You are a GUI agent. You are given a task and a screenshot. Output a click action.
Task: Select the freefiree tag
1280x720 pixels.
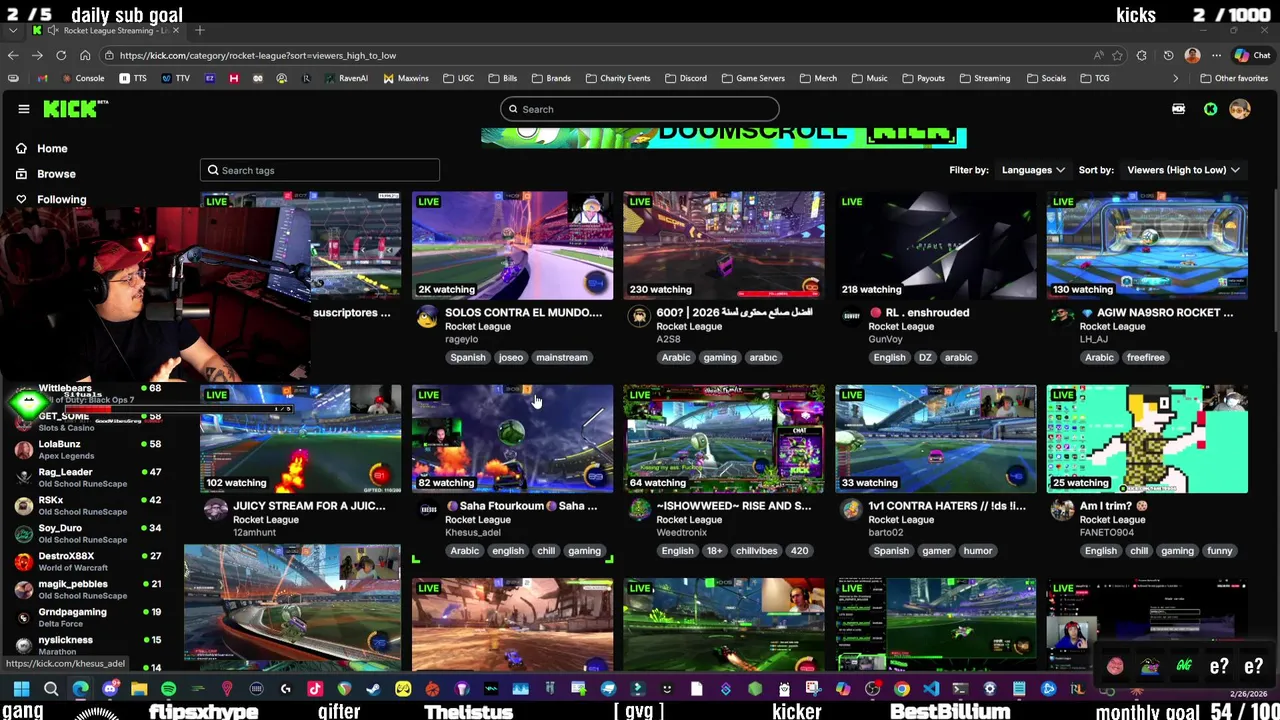(1145, 357)
